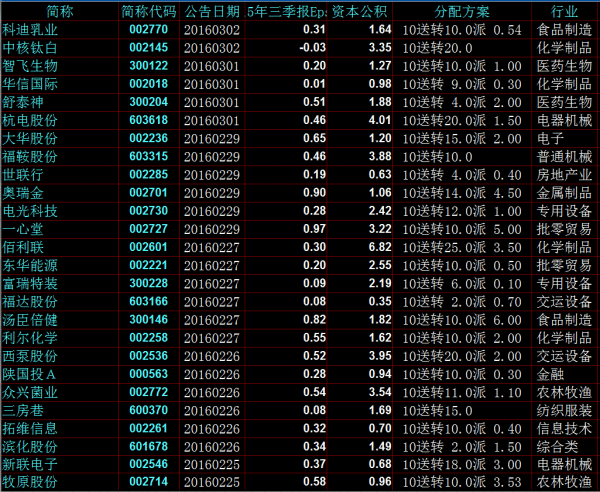Click stock code 002601
The height and width of the screenshot is (492, 600).
[x=148, y=247]
